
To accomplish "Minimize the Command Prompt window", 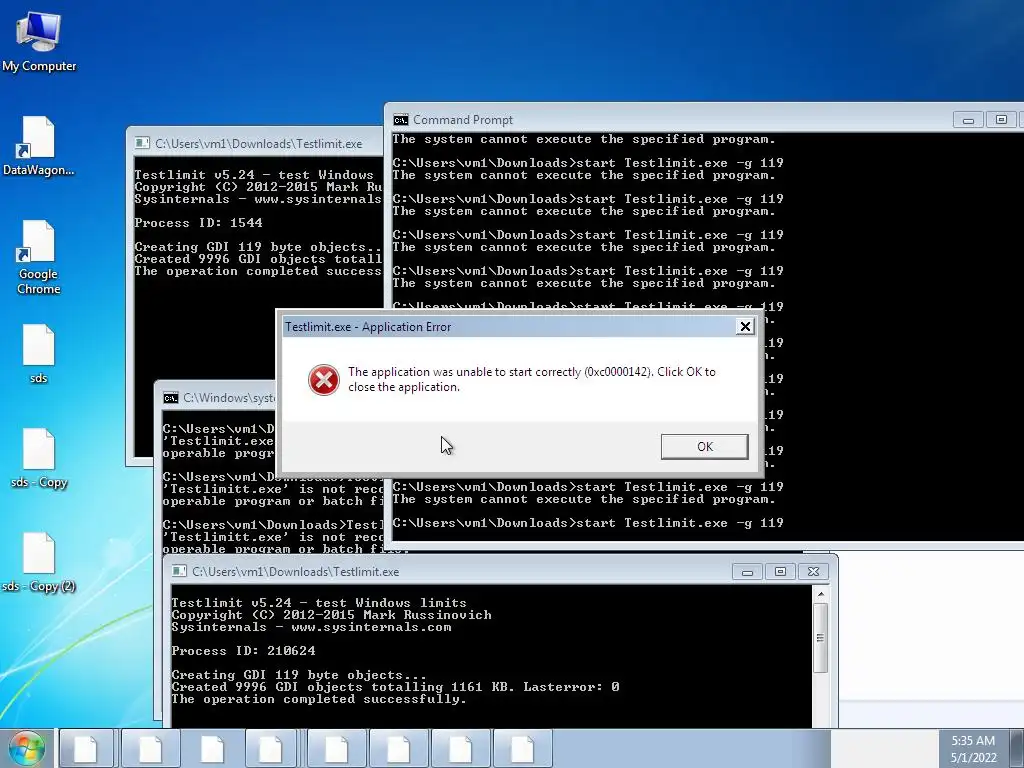I will 968,120.
